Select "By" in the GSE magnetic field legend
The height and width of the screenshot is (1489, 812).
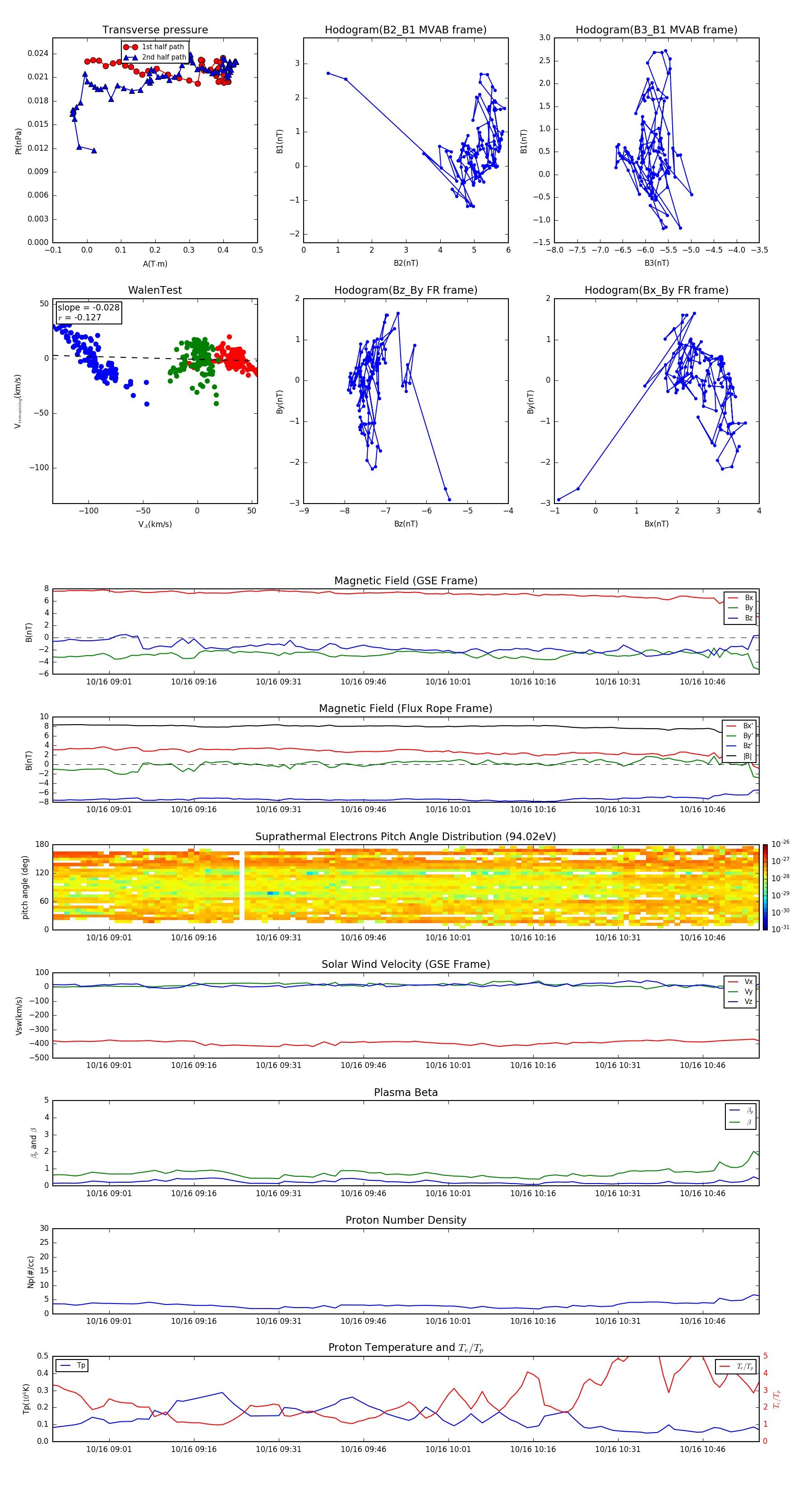pos(741,607)
